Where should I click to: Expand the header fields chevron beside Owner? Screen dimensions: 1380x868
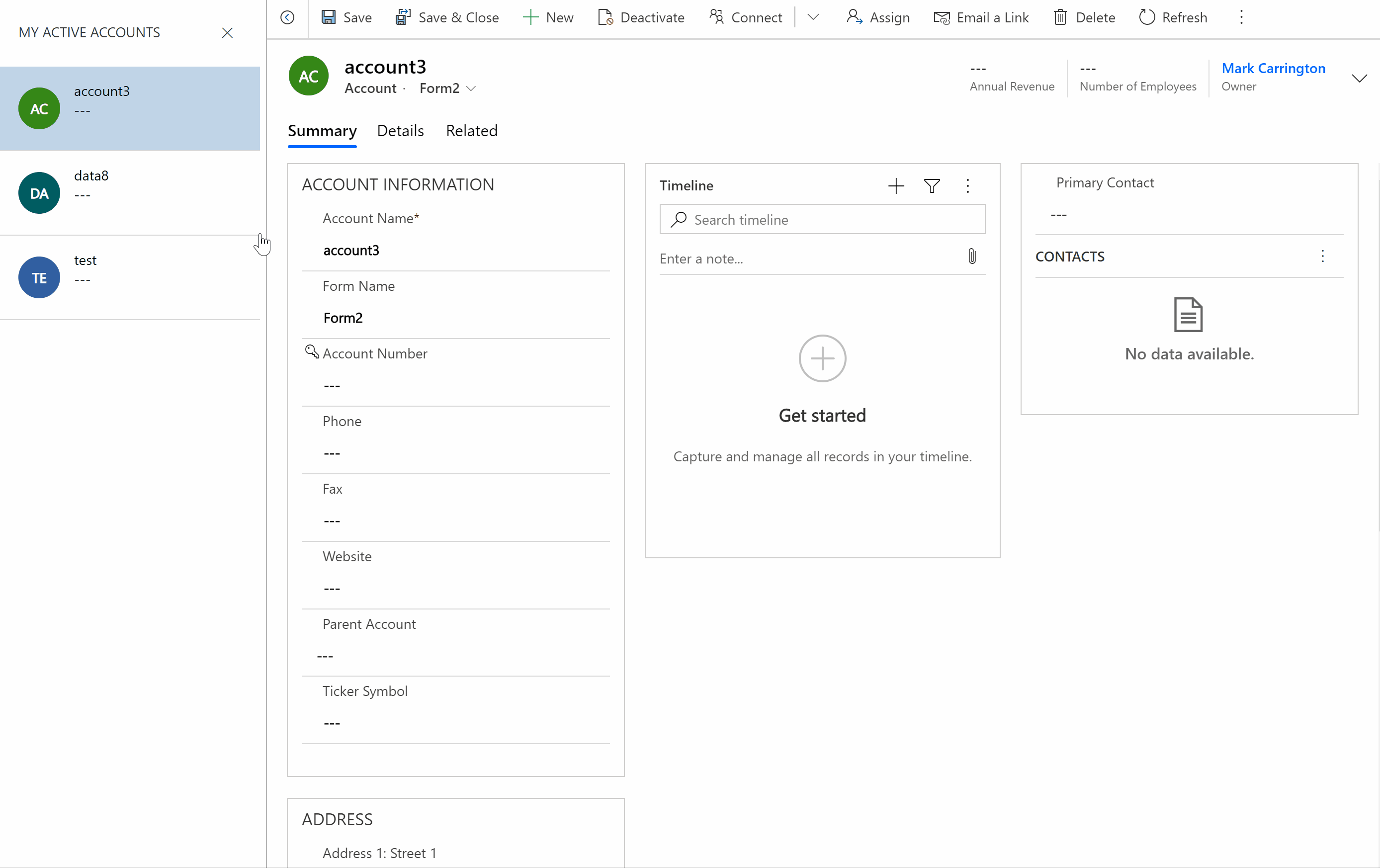click(1359, 78)
